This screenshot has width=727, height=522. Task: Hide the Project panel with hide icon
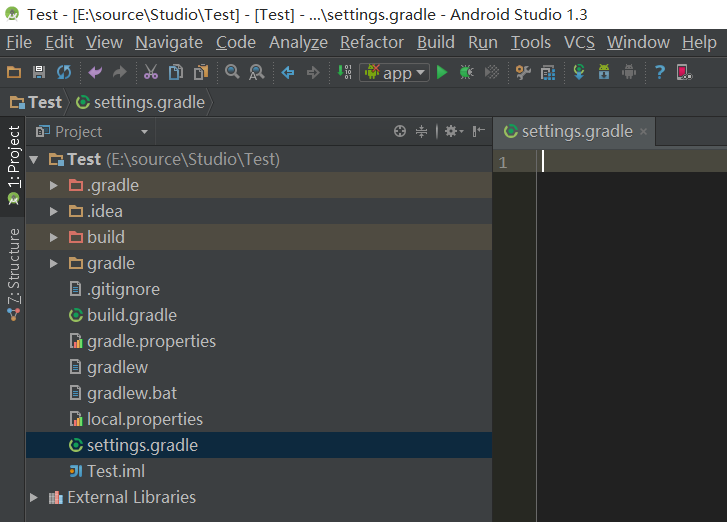pos(478,132)
